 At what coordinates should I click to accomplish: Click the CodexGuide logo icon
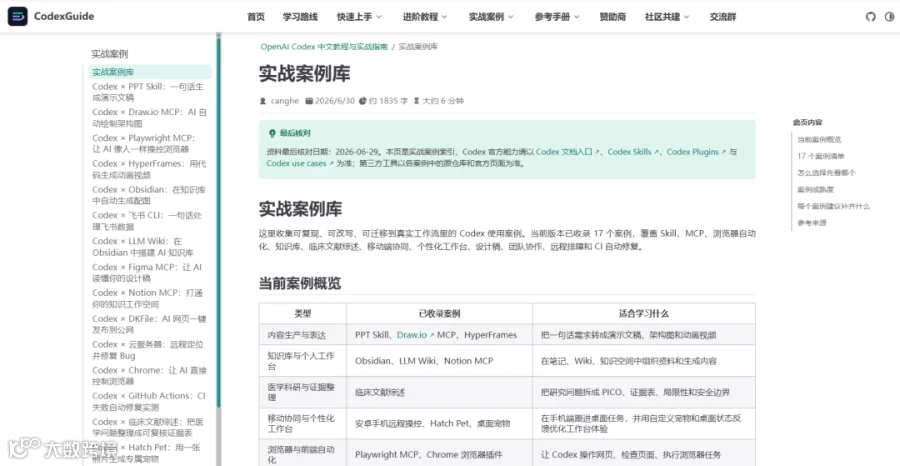17,17
